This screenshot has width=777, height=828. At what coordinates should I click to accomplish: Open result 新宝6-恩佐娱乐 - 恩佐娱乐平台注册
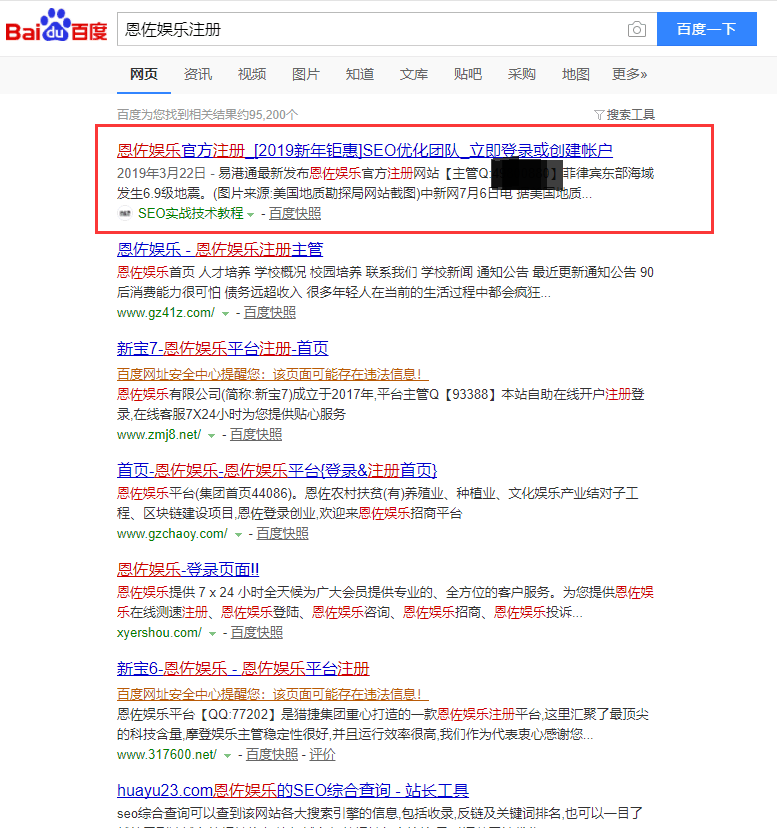(243, 669)
